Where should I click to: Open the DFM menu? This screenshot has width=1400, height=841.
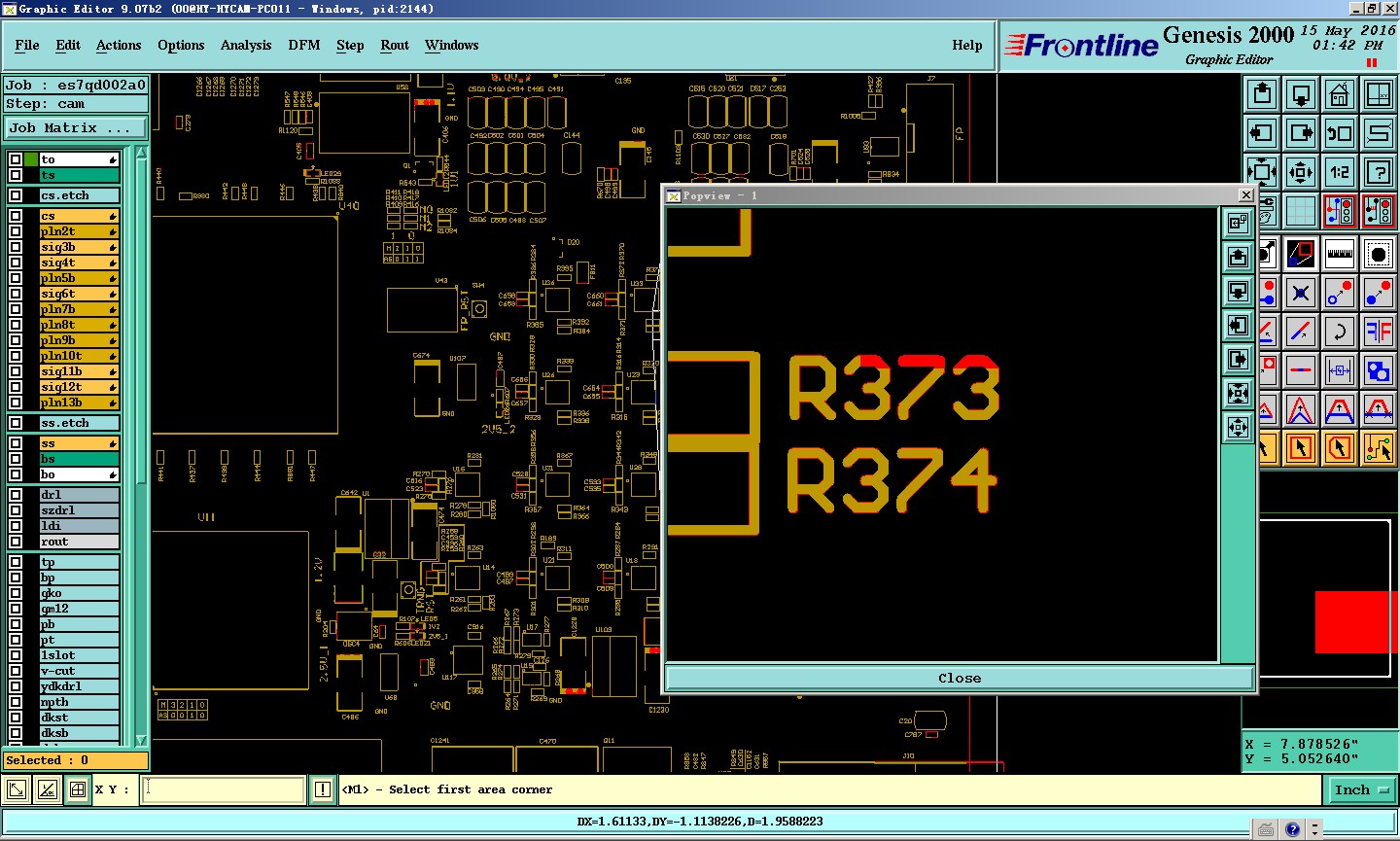click(x=303, y=45)
